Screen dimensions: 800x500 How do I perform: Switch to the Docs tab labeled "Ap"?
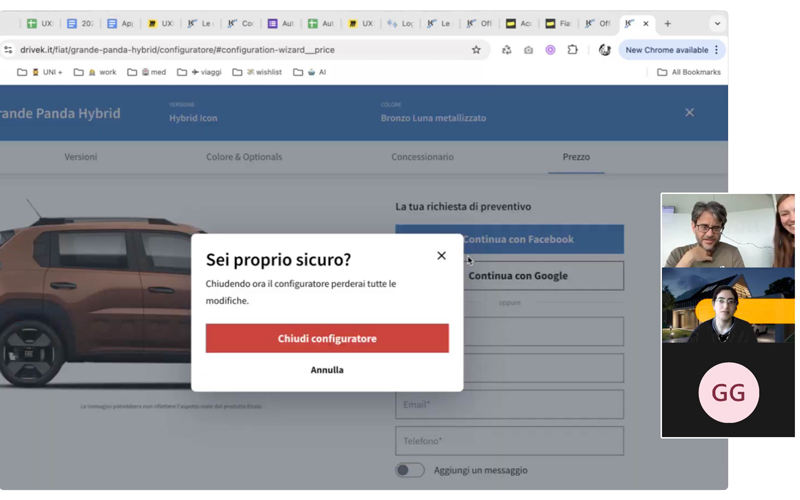(x=120, y=23)
